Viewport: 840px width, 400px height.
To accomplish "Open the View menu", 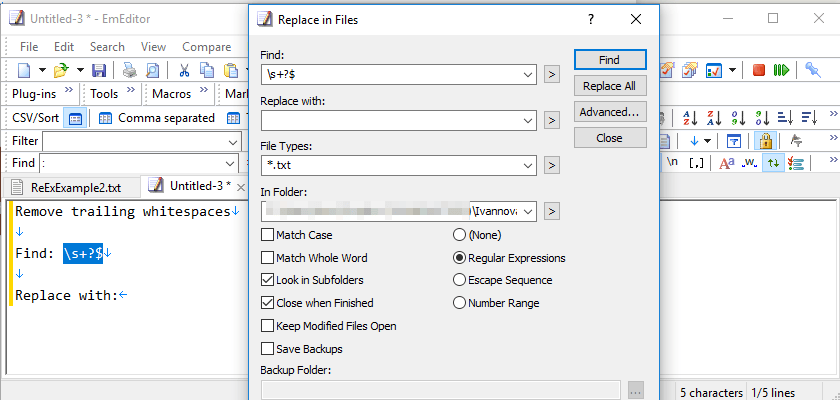I will (153, 47).
